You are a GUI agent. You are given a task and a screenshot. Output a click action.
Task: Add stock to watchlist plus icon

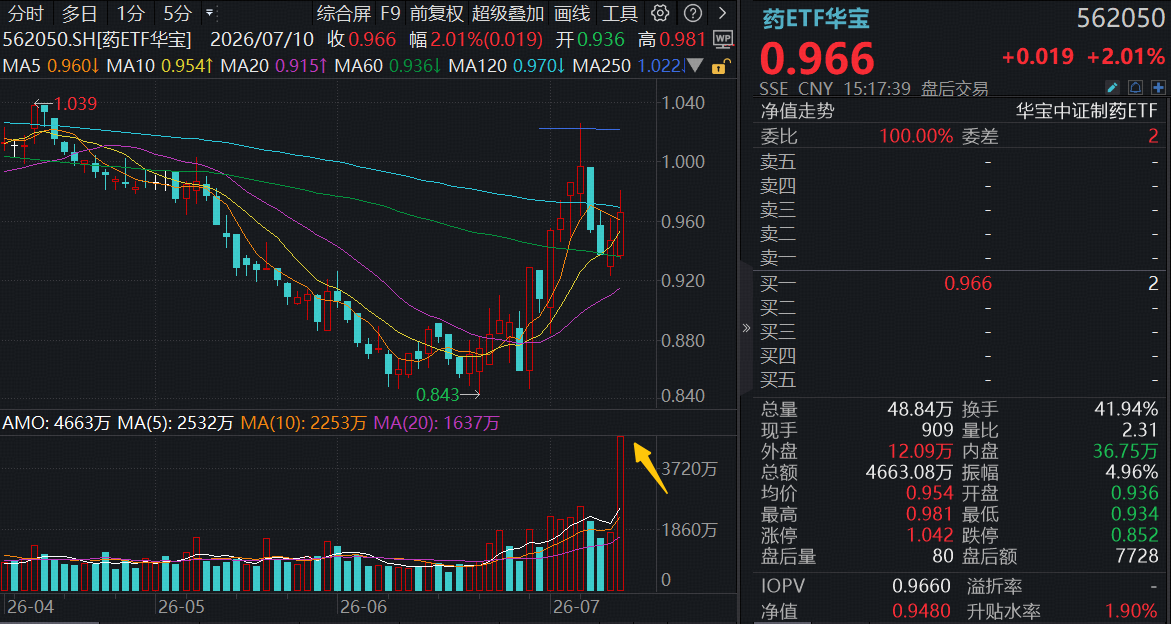(1158, 88)
